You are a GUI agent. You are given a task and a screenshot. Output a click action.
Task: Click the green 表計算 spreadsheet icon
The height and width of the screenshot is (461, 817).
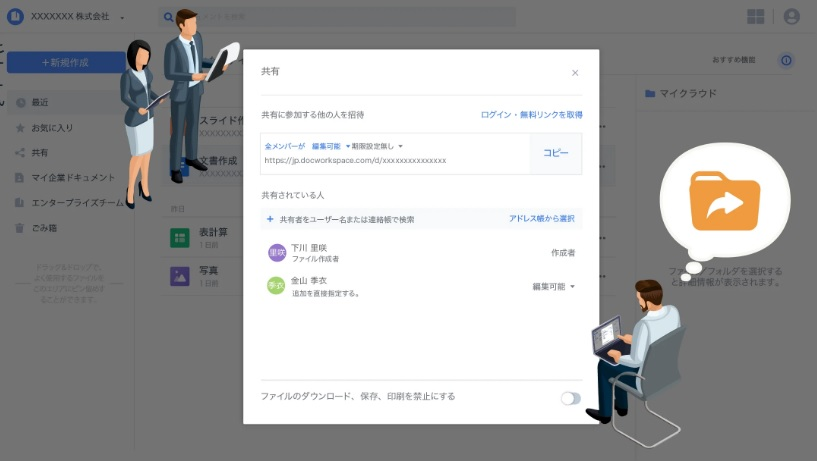180,238
